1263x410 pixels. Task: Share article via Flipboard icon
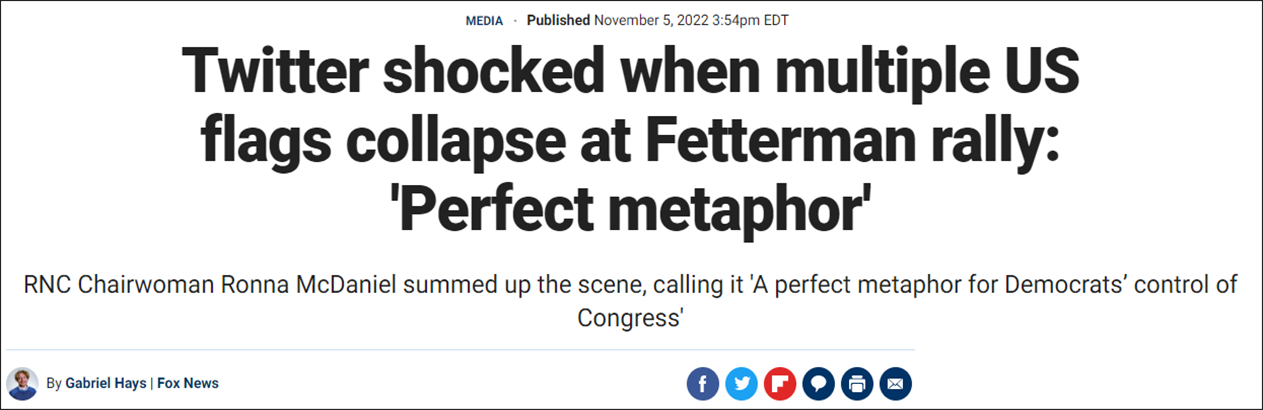779,384
